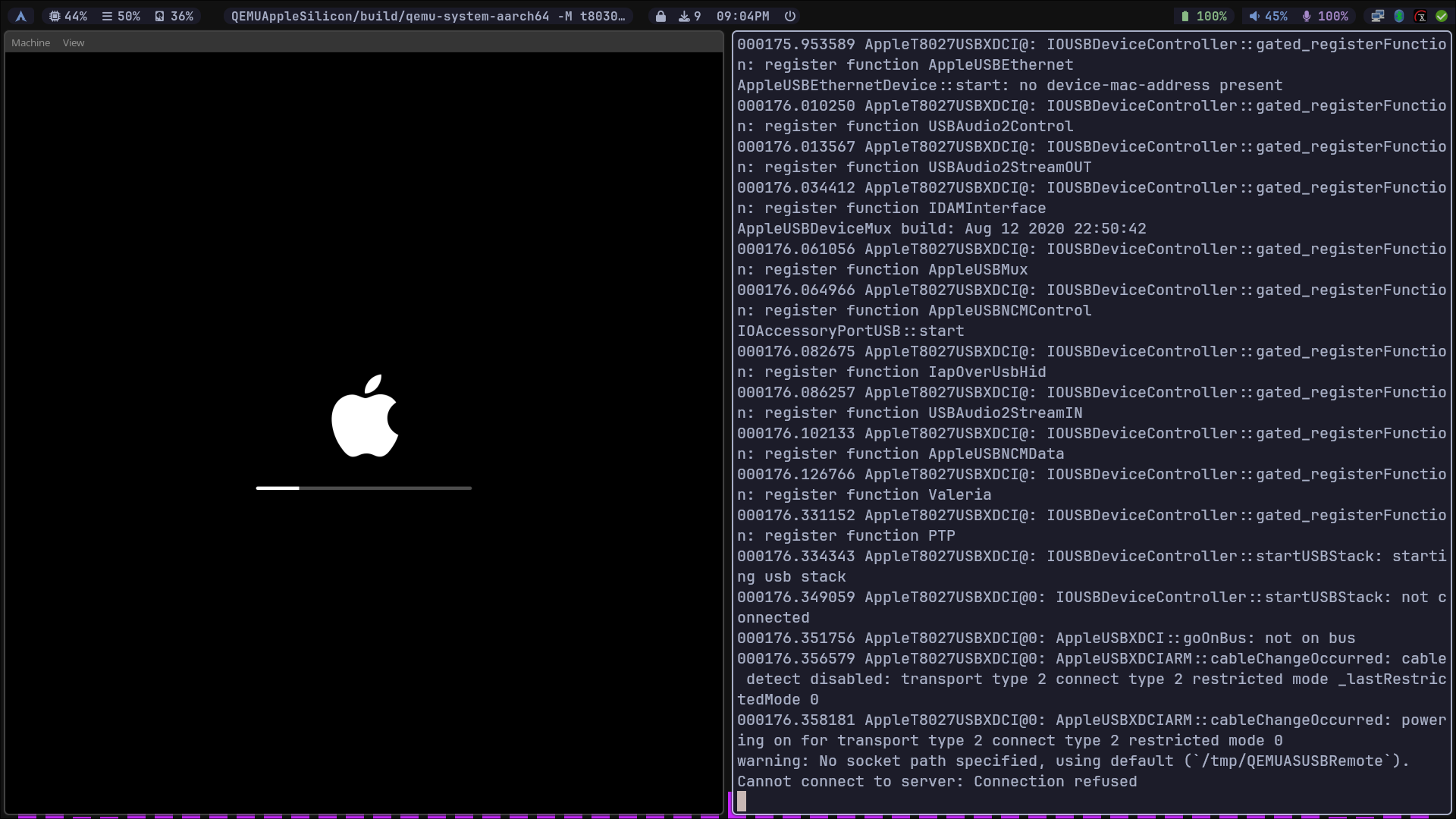Click 'AppleUSBDeviceMux build: Aug 12 2020' line
The height and width of the screenshot is (819, 1456).
(941, 228)
